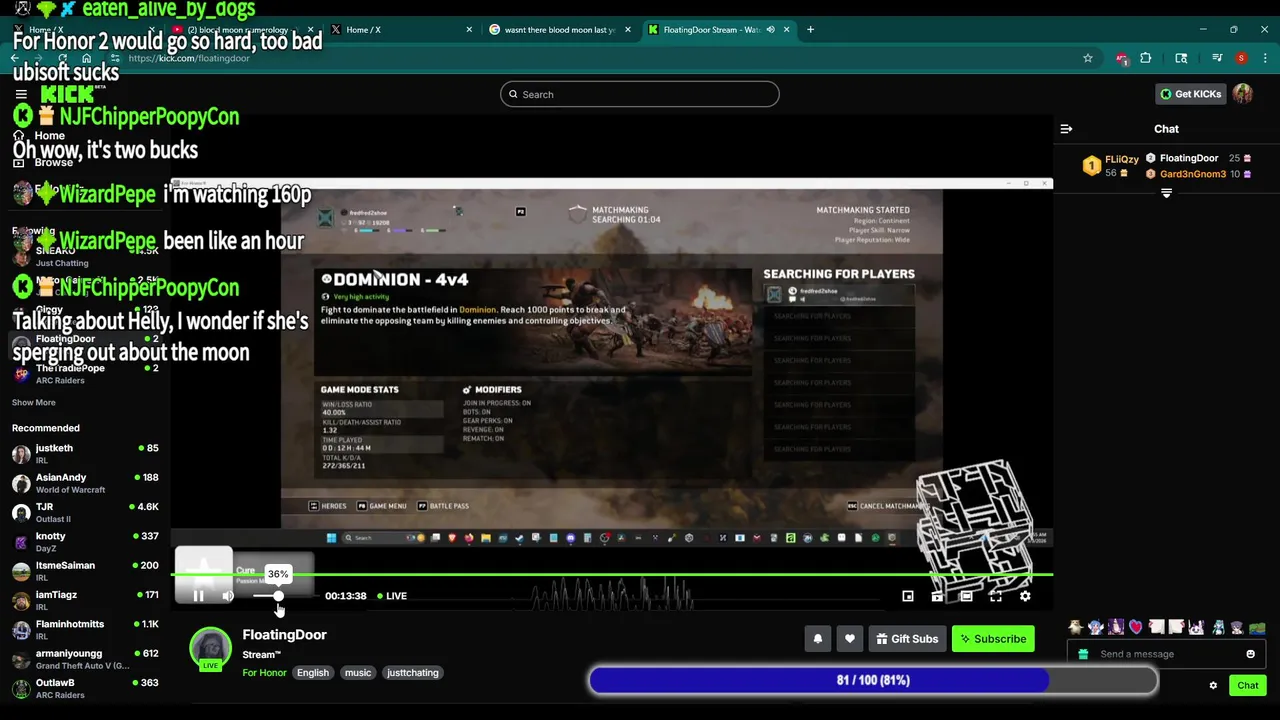This screenshot has height=720, width=1280.
Task: Mute the FloatingDoor tab audio icon
Action: click(x=770, y=30)
